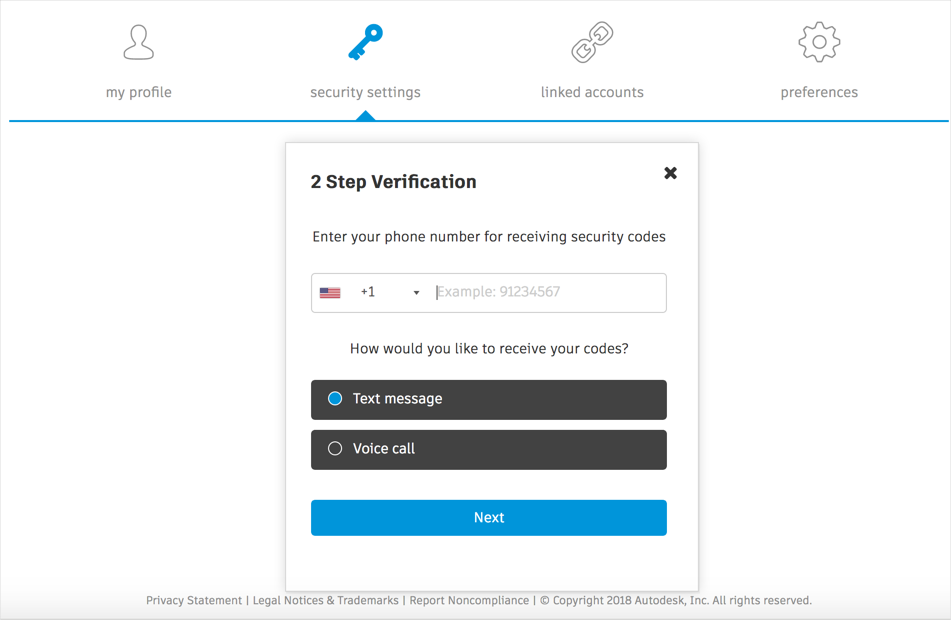Image resolution: width=951 pixels, height=620 pixels.
Task: Open Legal Notices & Trademarks link
Action: pyautogui.click(x=326, y=601)
